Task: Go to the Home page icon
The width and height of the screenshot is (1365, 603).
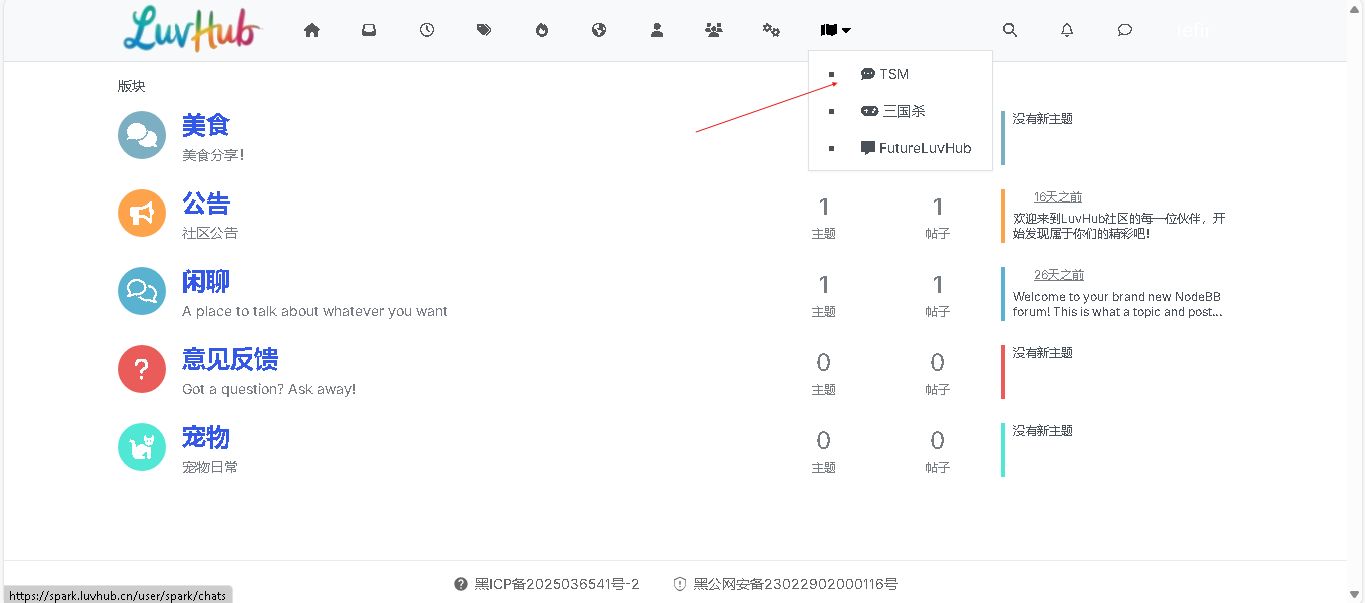Action: pos(312,30)
